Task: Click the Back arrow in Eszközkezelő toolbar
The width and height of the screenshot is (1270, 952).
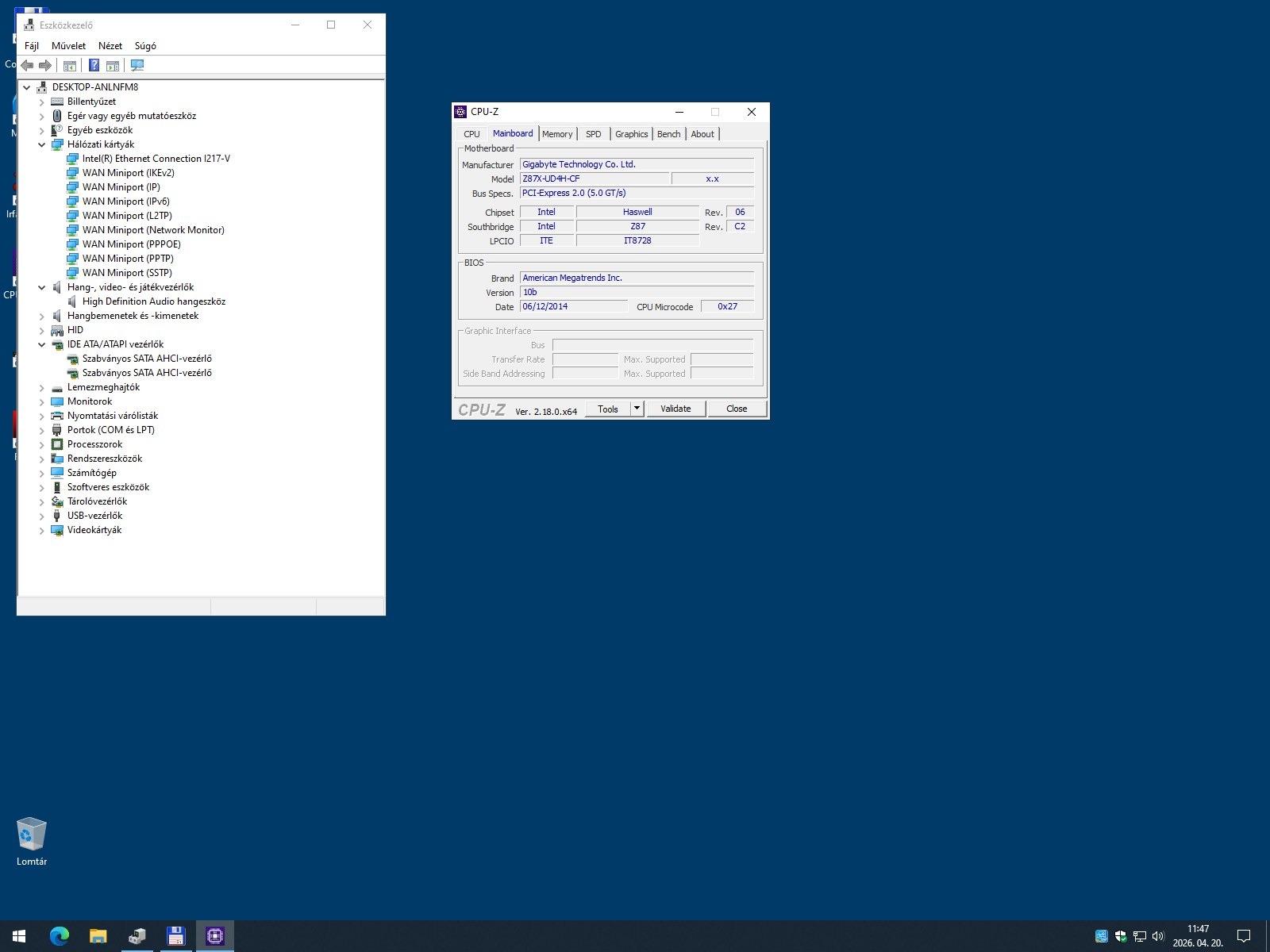Action: (28, 65)
